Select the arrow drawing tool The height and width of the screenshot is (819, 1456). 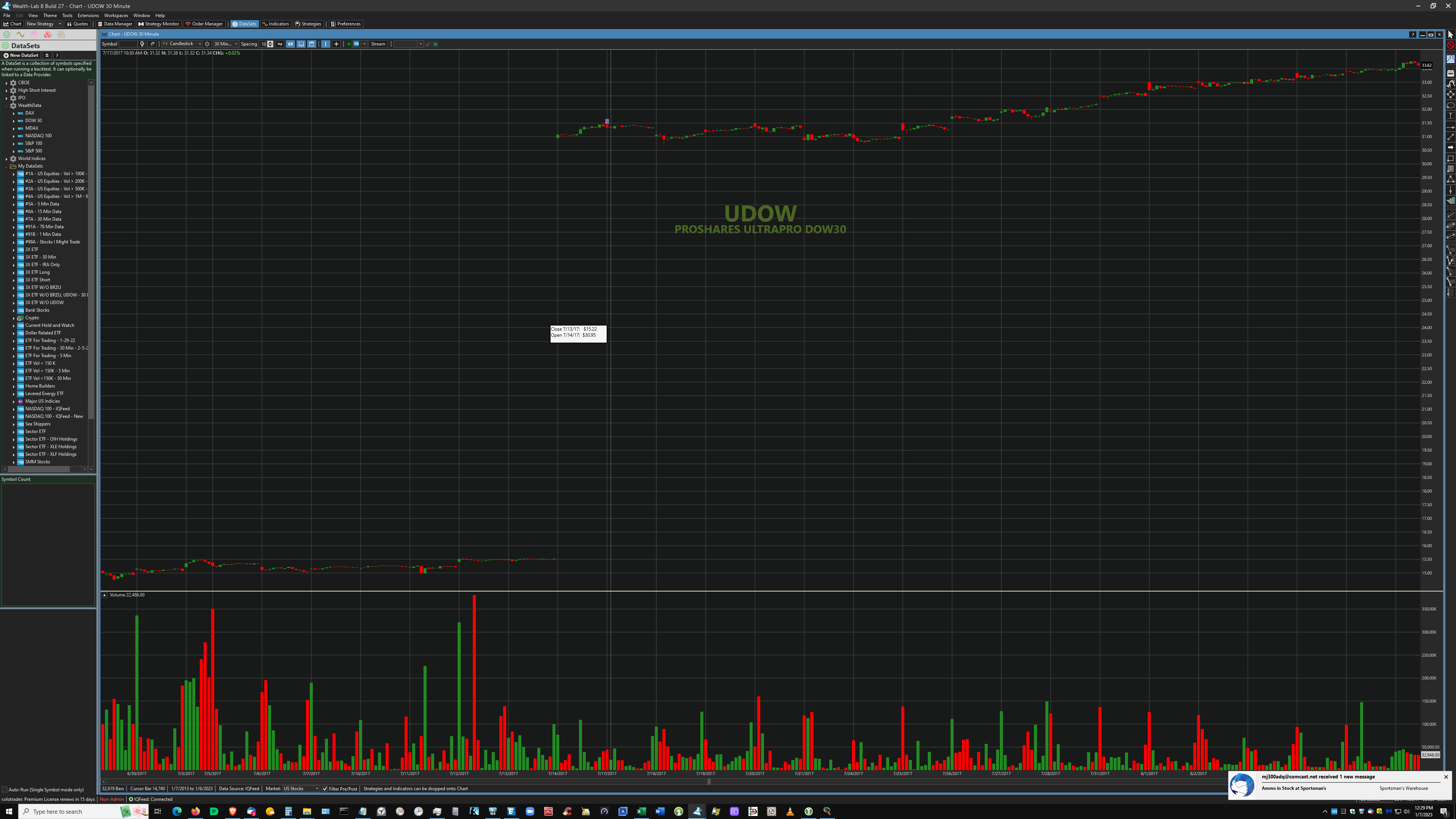[x=1450, y=147]
